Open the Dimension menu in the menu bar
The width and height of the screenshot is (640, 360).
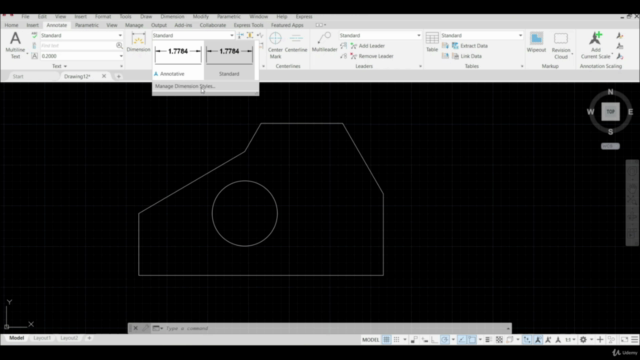(172, 17)
